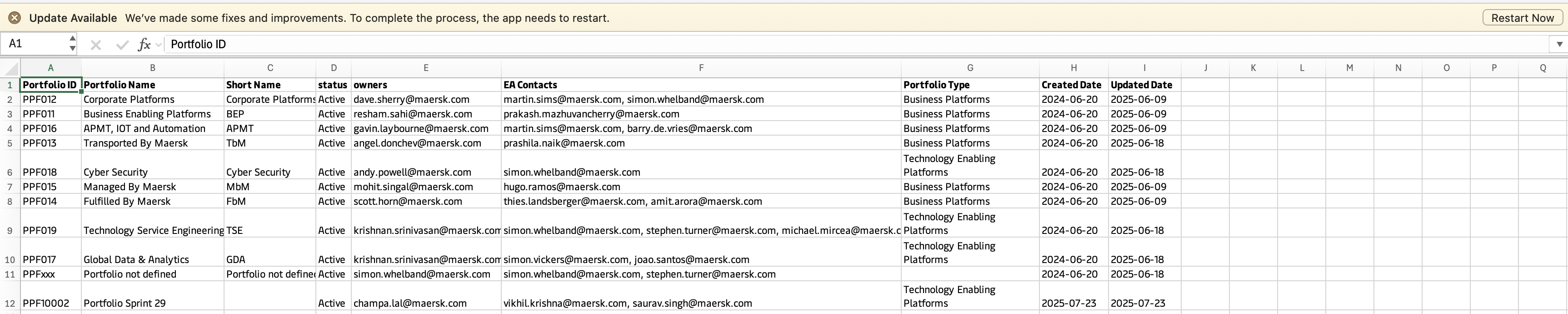Screen dimensions: 1568x314
Task: Click cell champa.lal@maersk.com
Action: 425,296
